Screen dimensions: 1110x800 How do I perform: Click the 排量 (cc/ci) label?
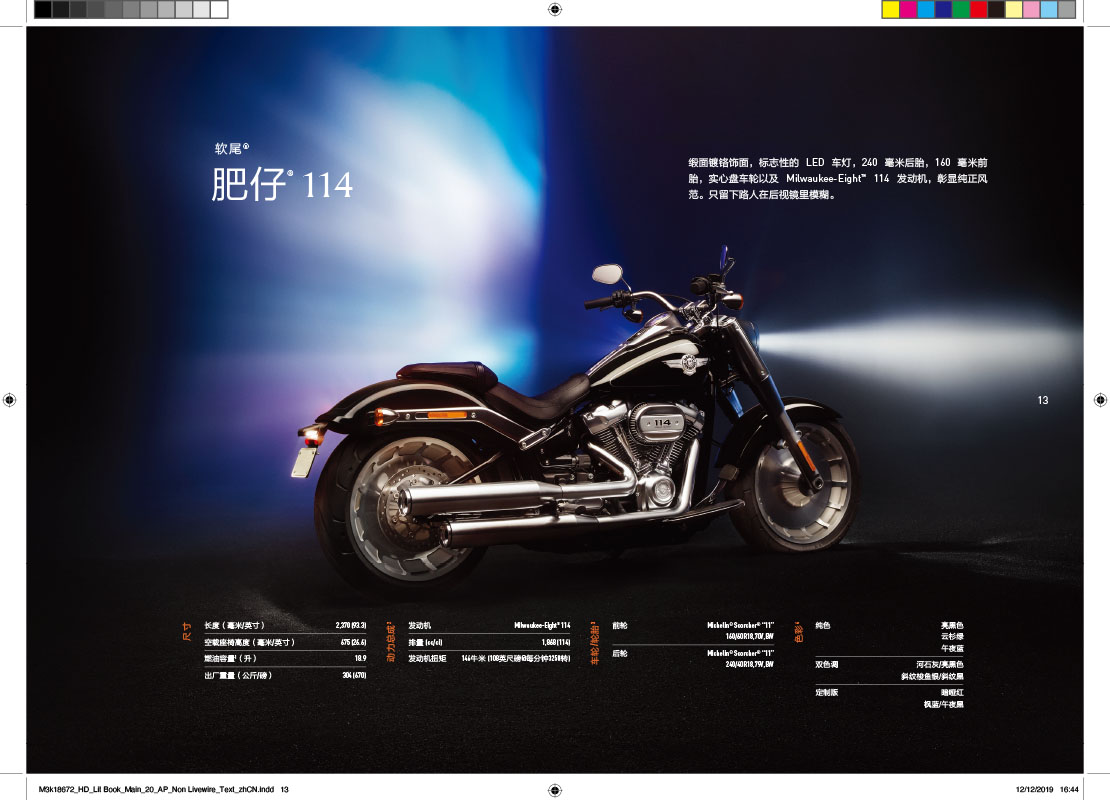click(x=425, y=643)
